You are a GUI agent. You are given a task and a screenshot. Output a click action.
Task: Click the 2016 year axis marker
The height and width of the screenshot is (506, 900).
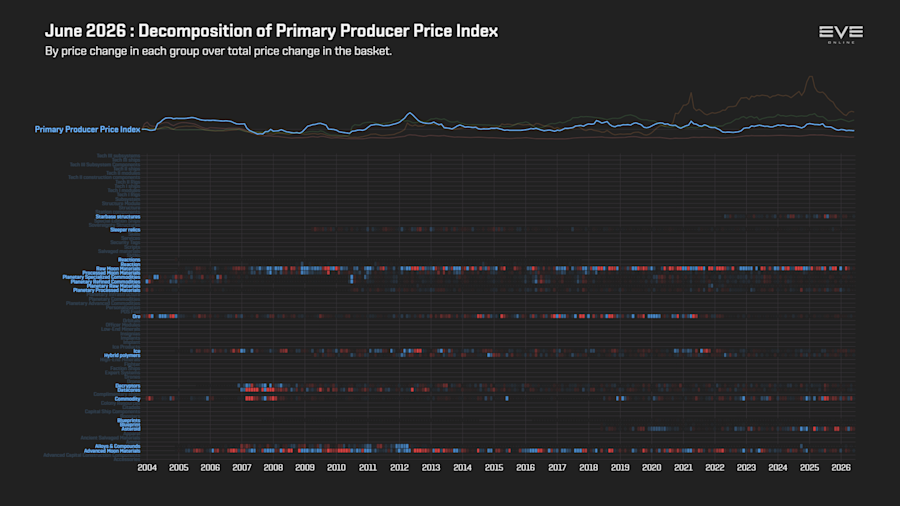[x=525, y=468]
